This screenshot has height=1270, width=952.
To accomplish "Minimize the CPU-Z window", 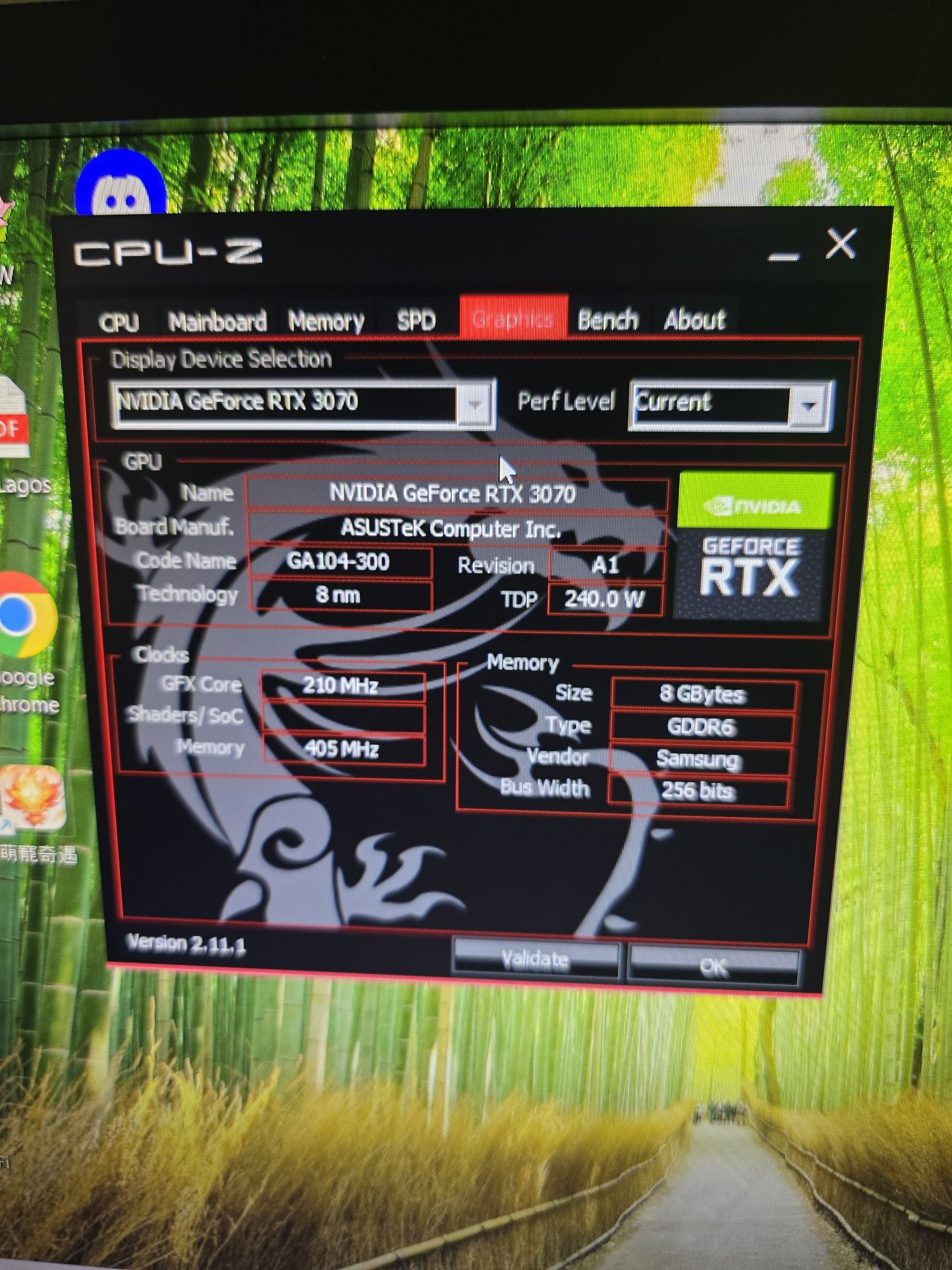I will tap(784, 256).
